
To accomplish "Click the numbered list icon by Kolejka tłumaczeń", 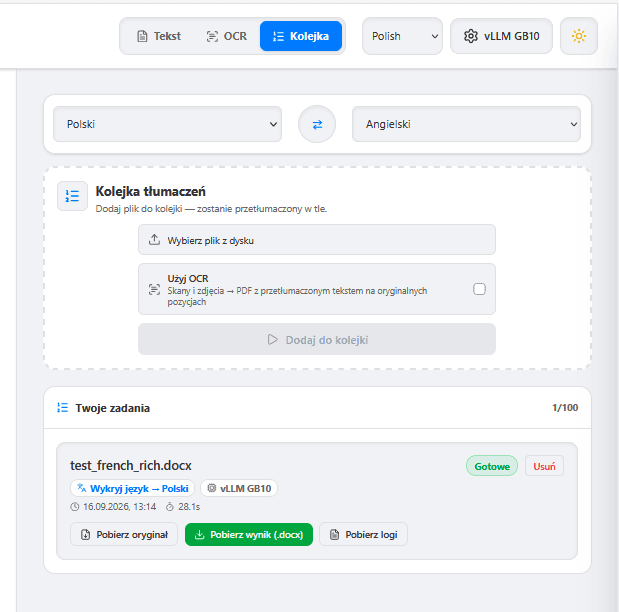I will coord(72,196).
